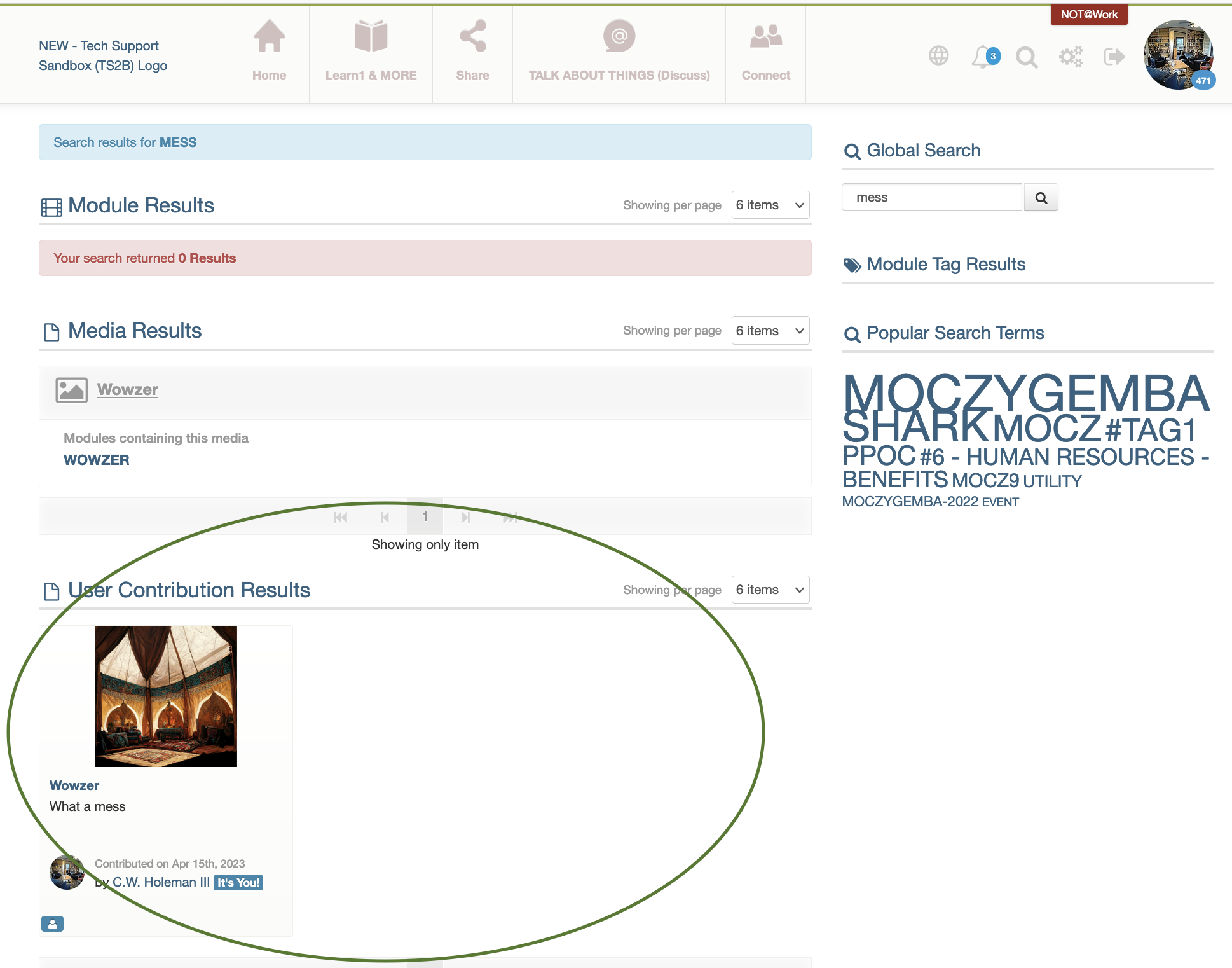Open the settings gears icon

1071,57
